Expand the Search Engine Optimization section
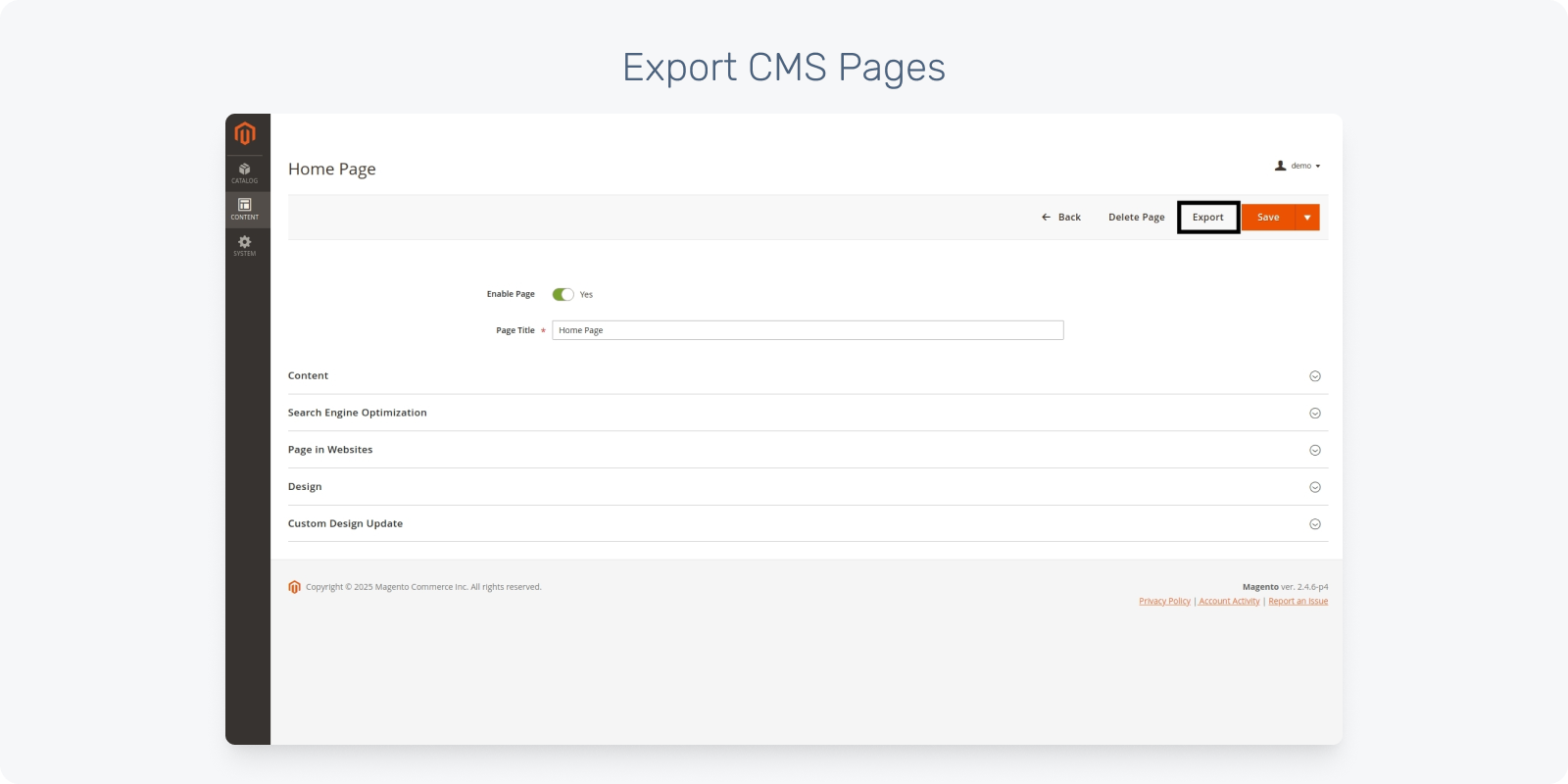1568x784 pixels. (x=1315, y=414)
